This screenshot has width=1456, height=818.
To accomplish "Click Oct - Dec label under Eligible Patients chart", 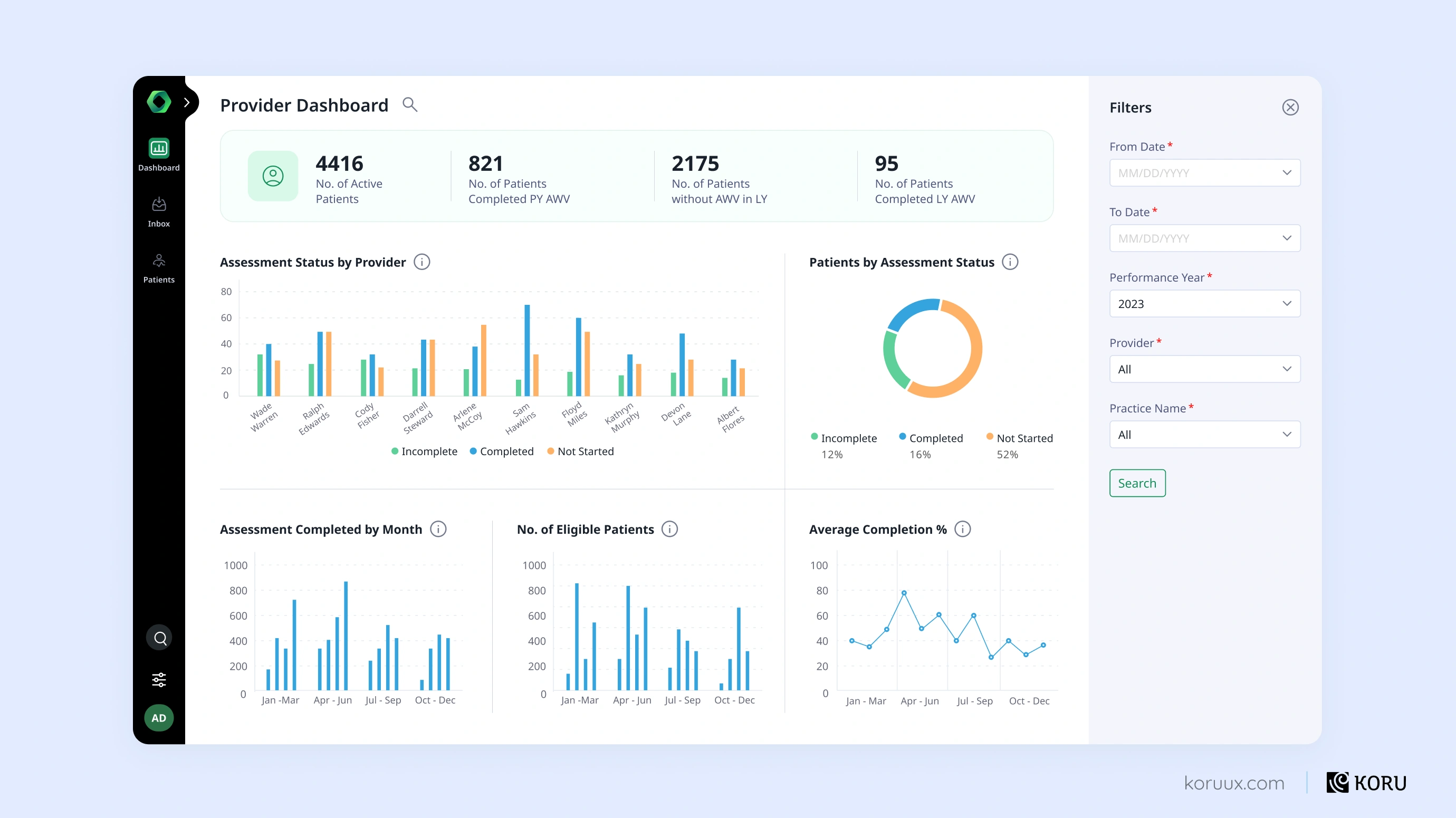I will [x=735, y=700].
